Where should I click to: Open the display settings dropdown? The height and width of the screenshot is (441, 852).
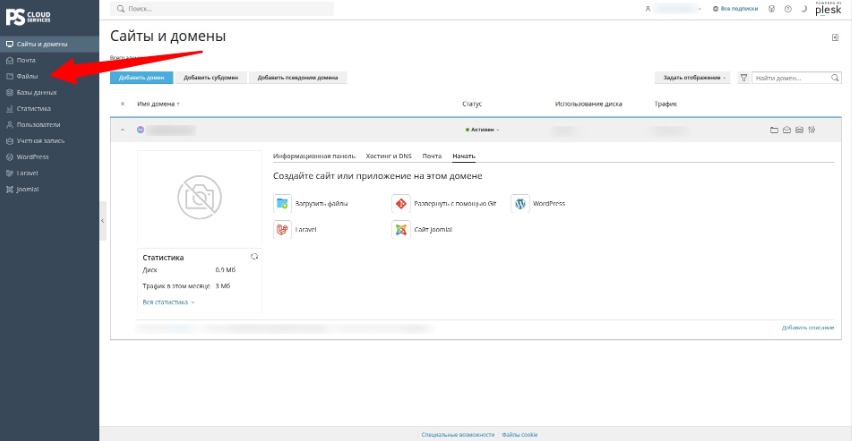[694, 78]
